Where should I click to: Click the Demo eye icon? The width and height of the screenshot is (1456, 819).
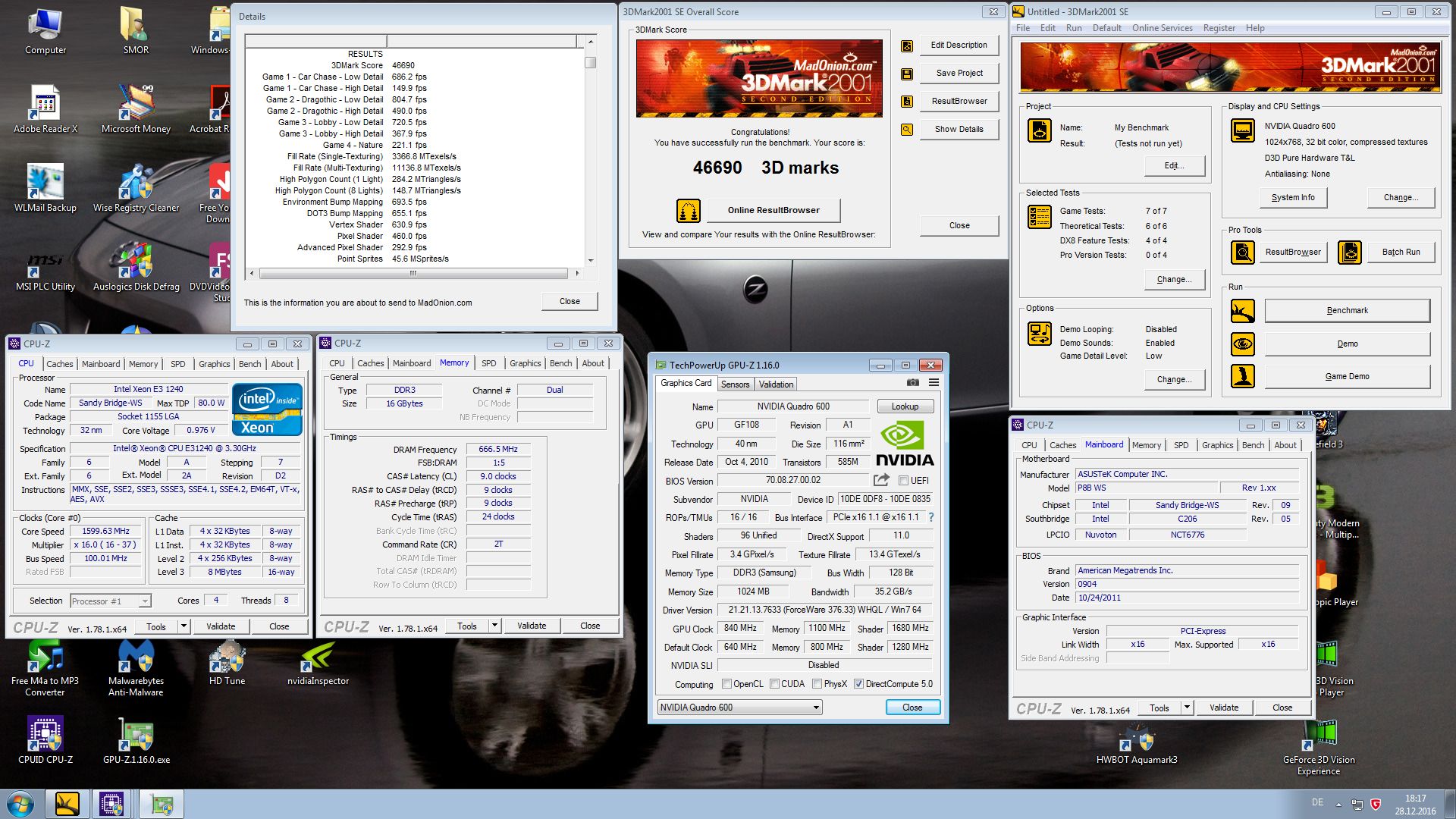click(1242, 344)
